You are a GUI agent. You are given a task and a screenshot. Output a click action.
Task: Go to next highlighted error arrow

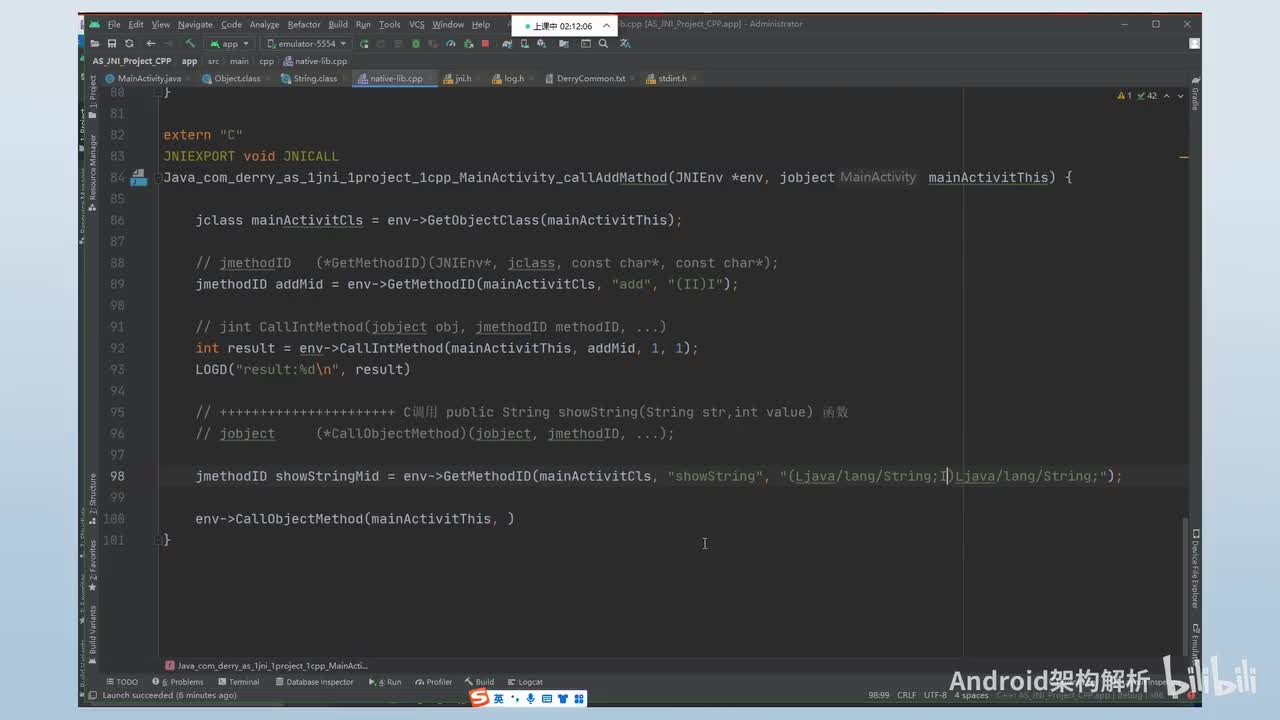[1180, 96]
